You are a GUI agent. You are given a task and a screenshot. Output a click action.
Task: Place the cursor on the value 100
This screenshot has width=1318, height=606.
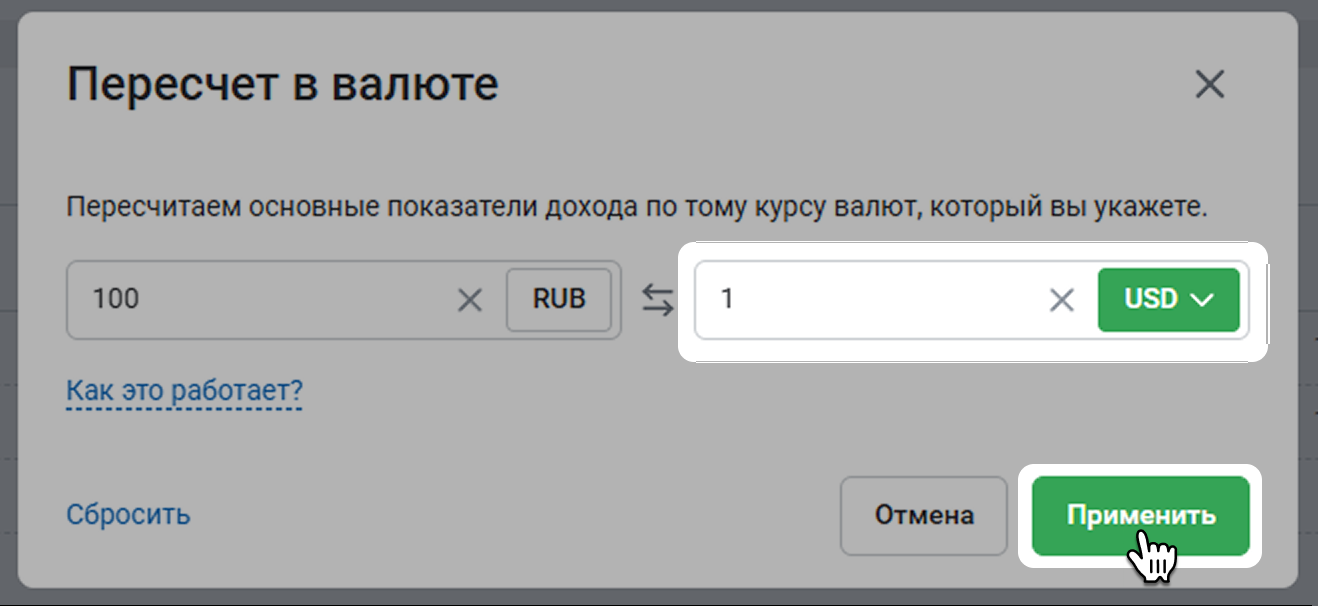point(115,300)
